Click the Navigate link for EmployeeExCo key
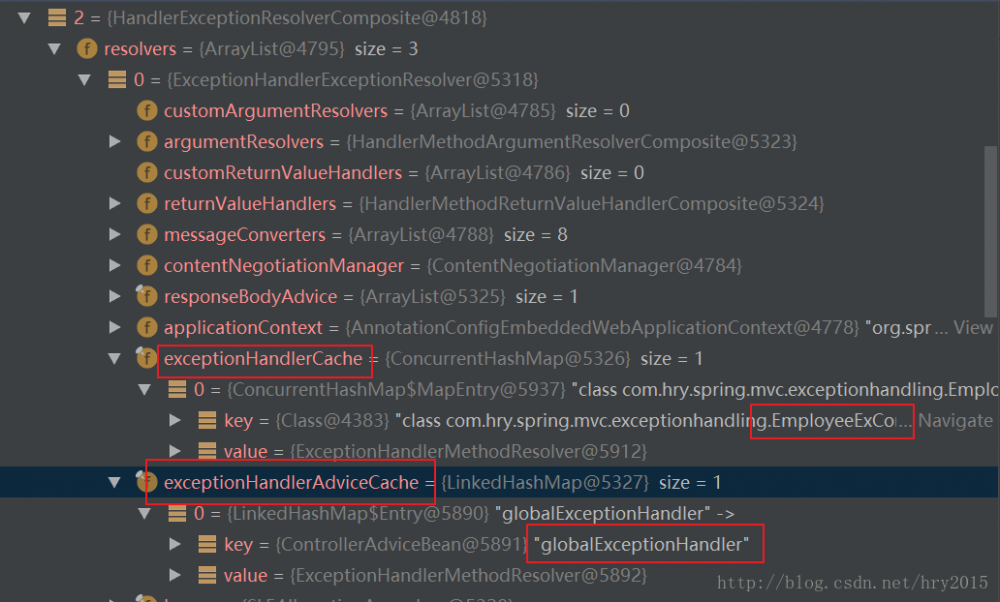The image size is (1000, 602). pyautogui.click(x=956, y=420)
